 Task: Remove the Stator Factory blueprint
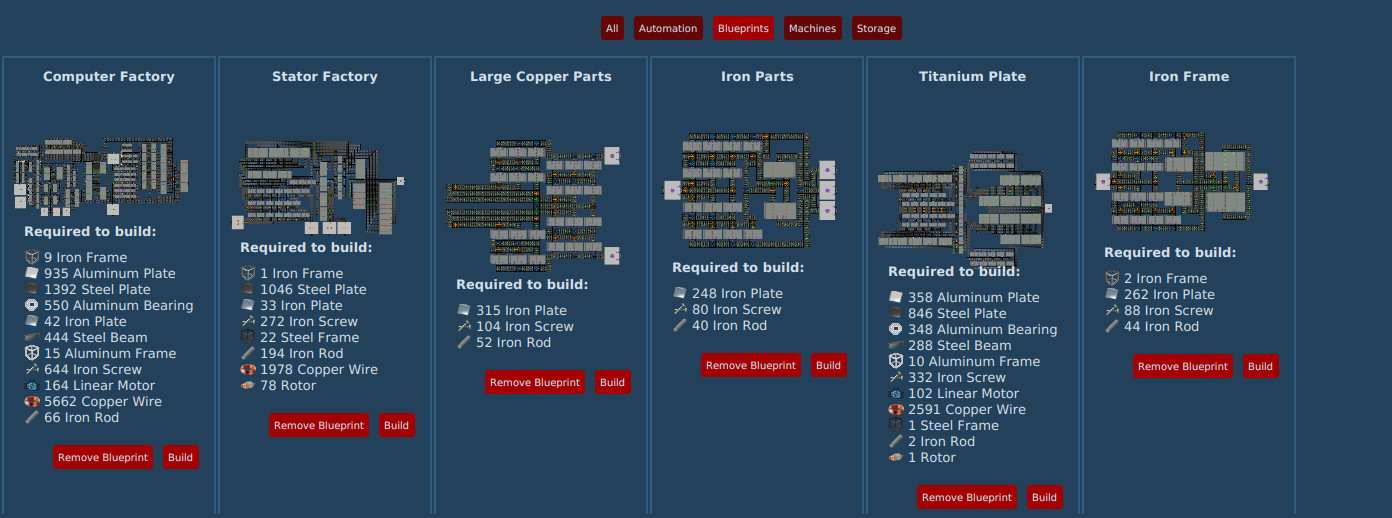coord(319,426)
